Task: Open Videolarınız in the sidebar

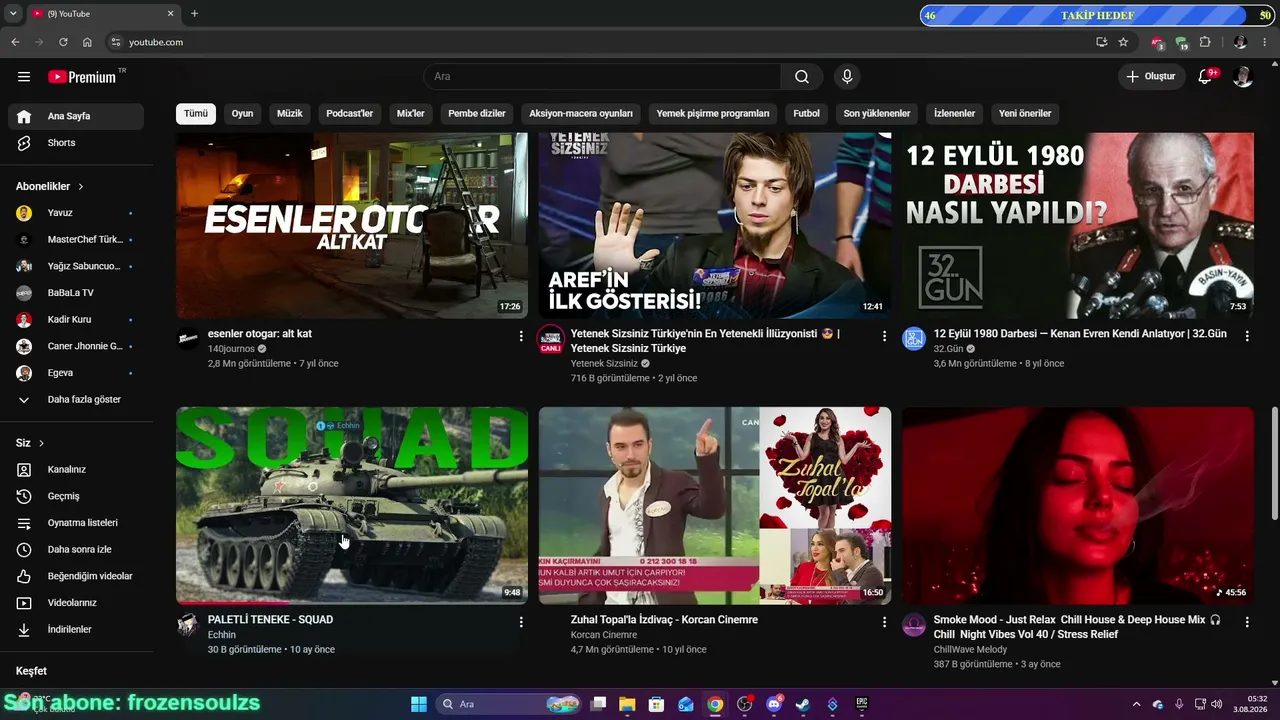Action: 76,603
